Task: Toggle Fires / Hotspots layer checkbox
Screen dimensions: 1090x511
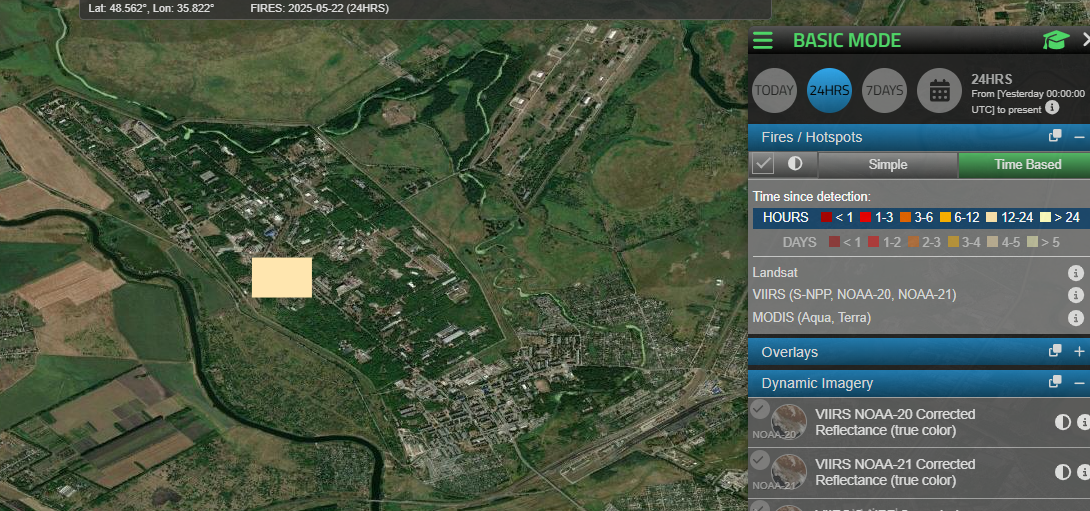Action: pos(764,164)
